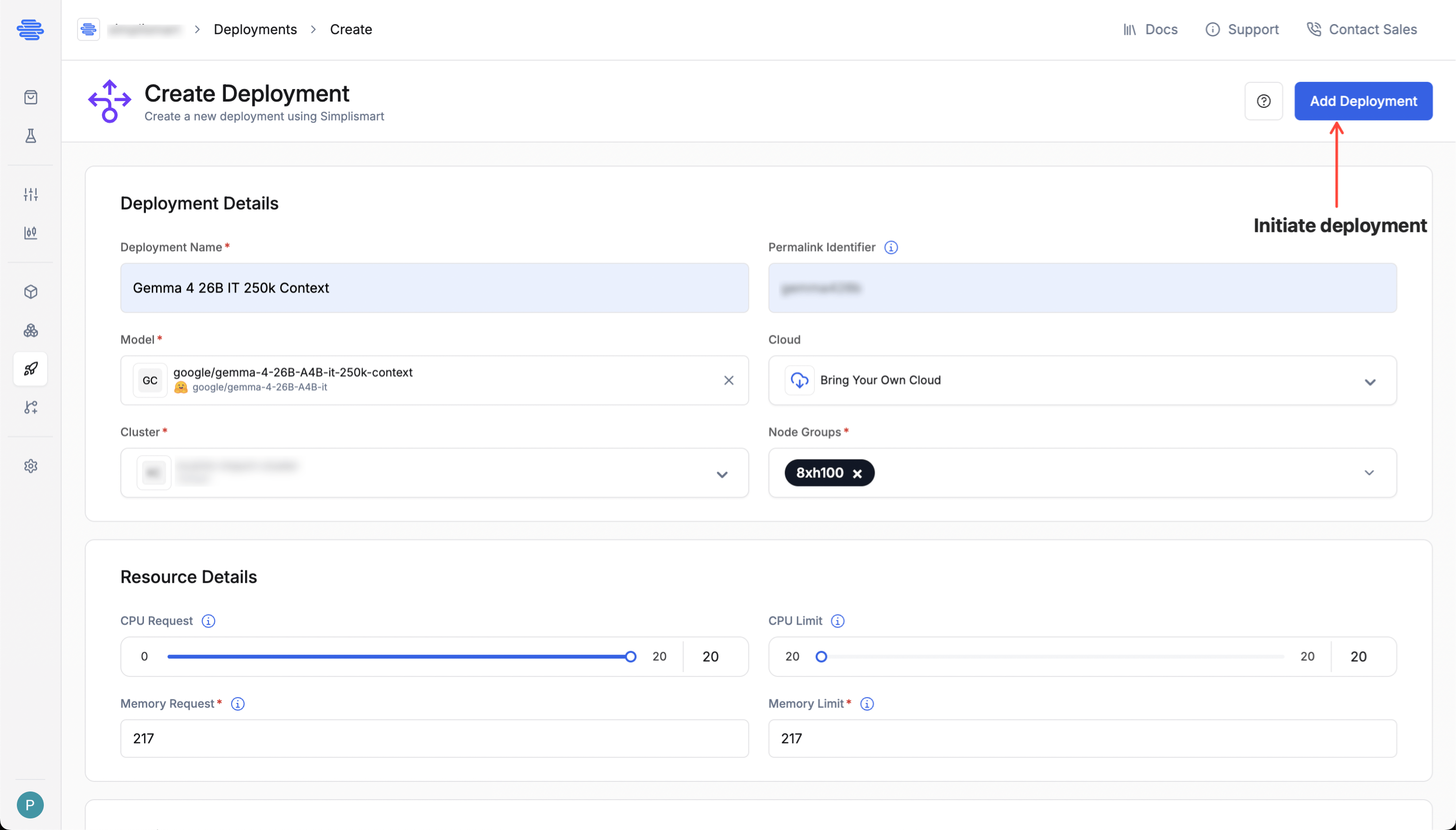The image size is (1456, 830).
Task: Click the Memory Limit input field
Action: click(1082, 739)
